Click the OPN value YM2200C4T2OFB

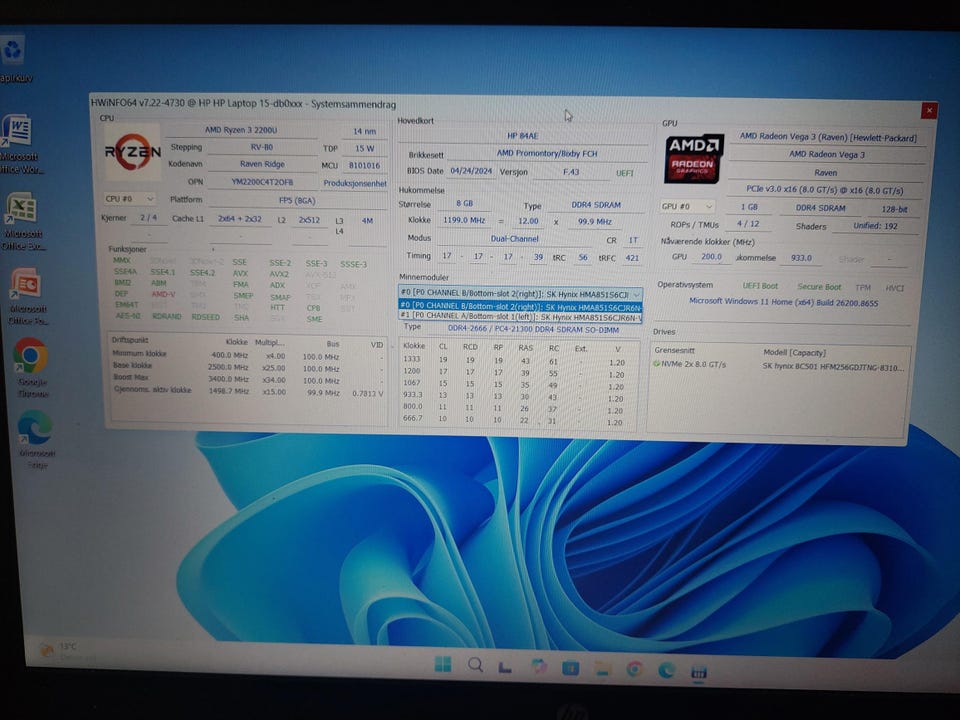tap(262, 182)
